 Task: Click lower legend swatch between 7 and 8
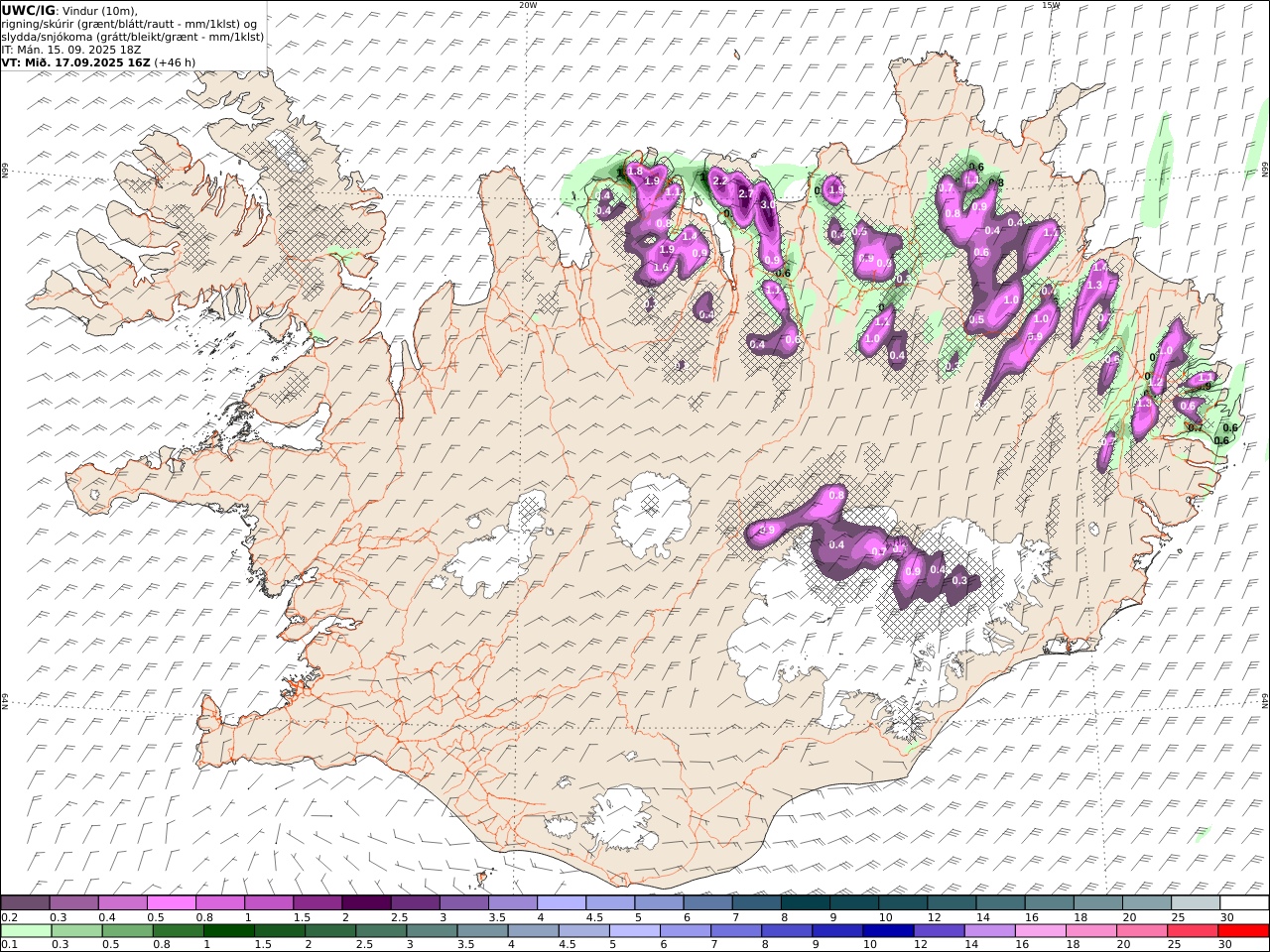pyautogui.click(x=735, y=931)
